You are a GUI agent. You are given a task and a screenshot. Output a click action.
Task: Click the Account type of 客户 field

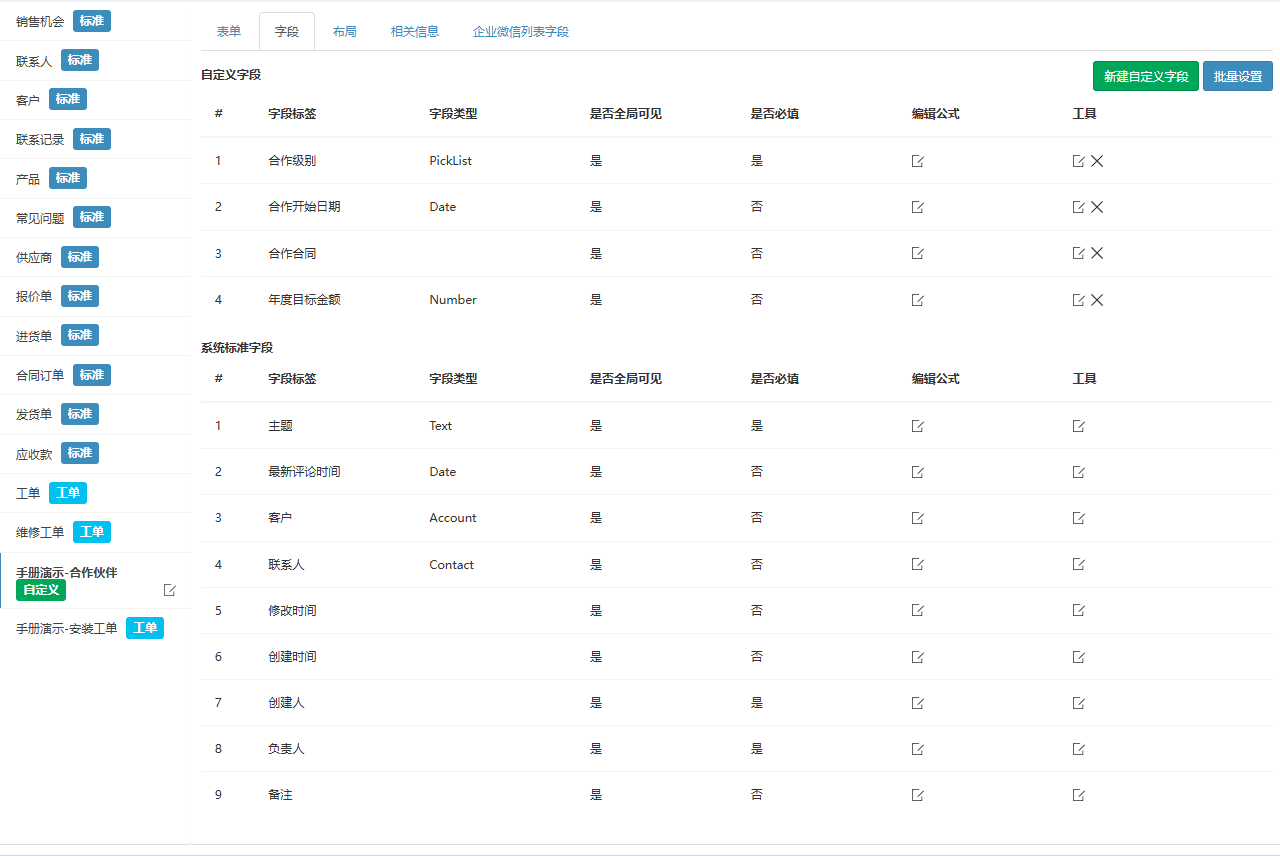pyautogui.click(x=453, y=518)
